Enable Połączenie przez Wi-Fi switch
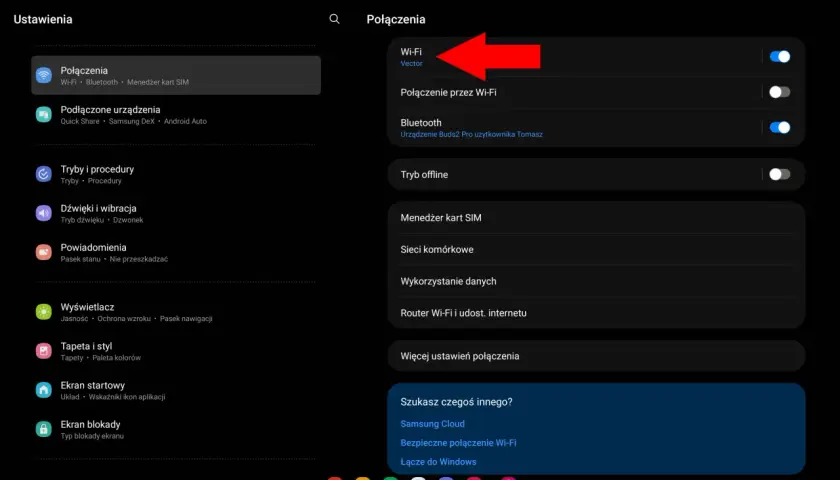 779,92
